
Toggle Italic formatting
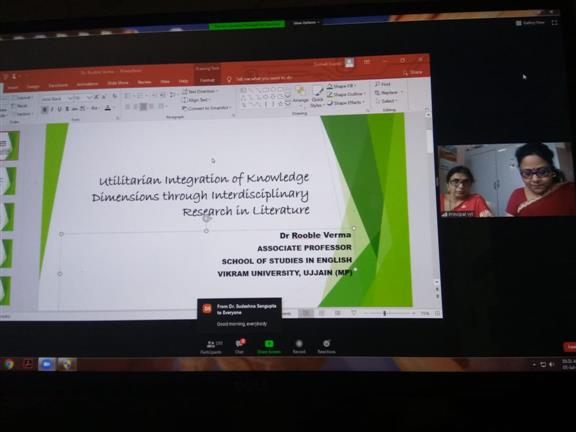pos(52,109)
